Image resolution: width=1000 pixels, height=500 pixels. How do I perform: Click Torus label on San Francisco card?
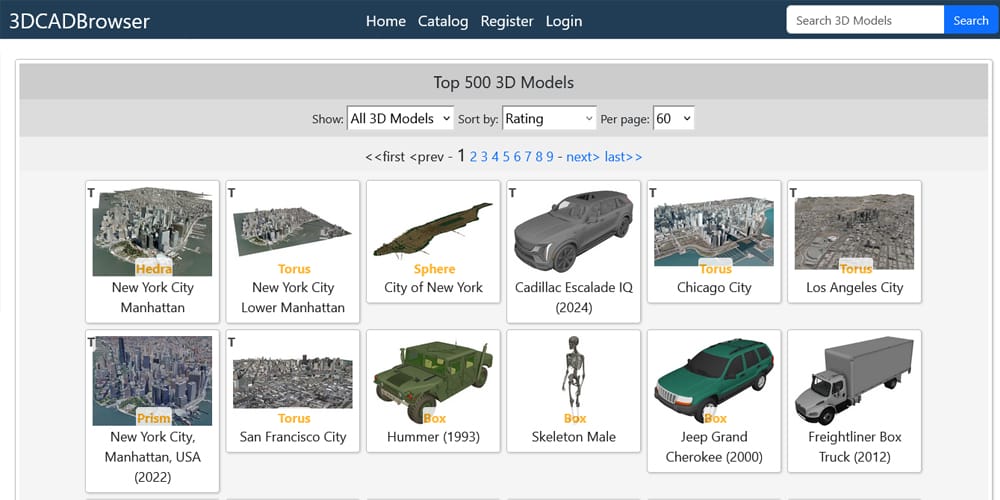294,418
